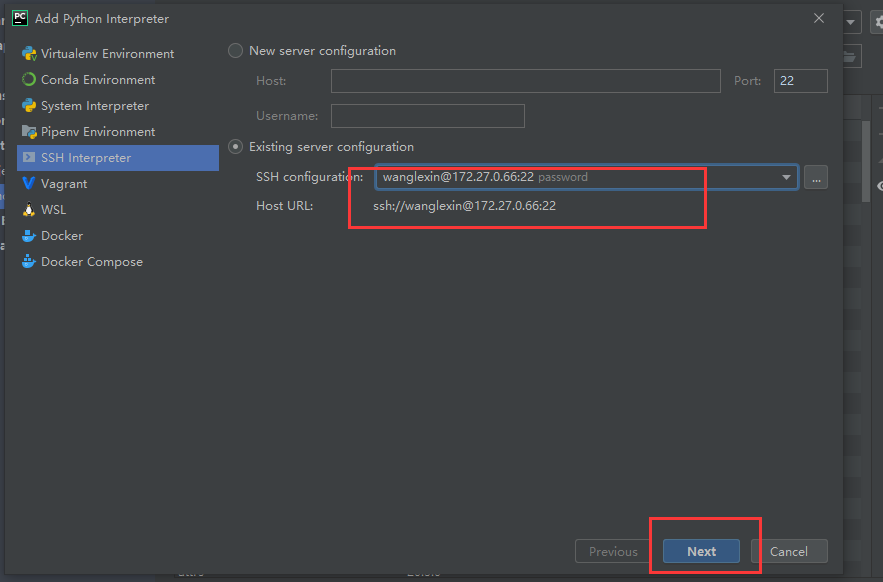883x582 pixels.
Task: Click the Cancel button
Action: (789, 551)
